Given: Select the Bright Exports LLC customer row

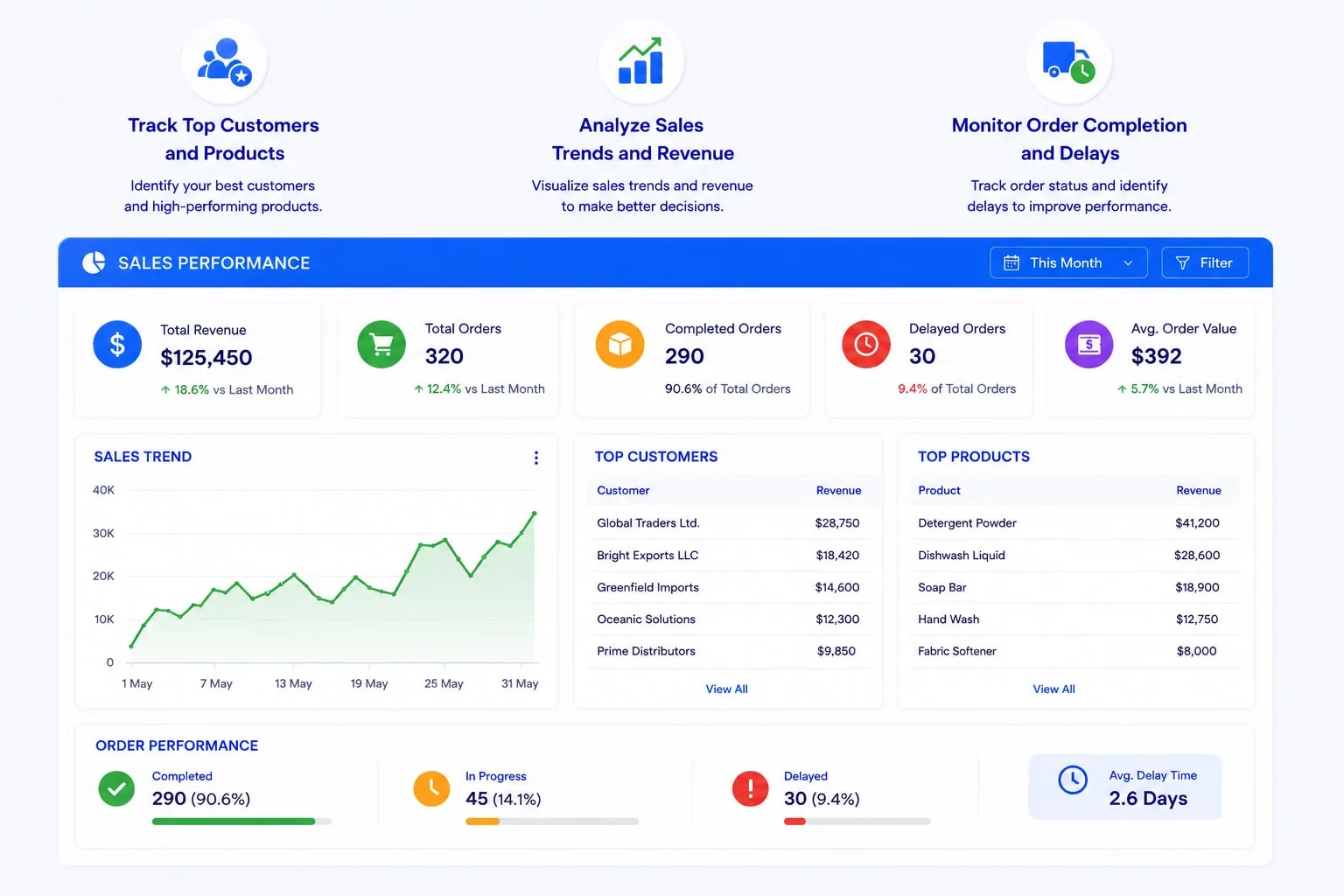Looking at the screenshot, I should tap(728, 556).
